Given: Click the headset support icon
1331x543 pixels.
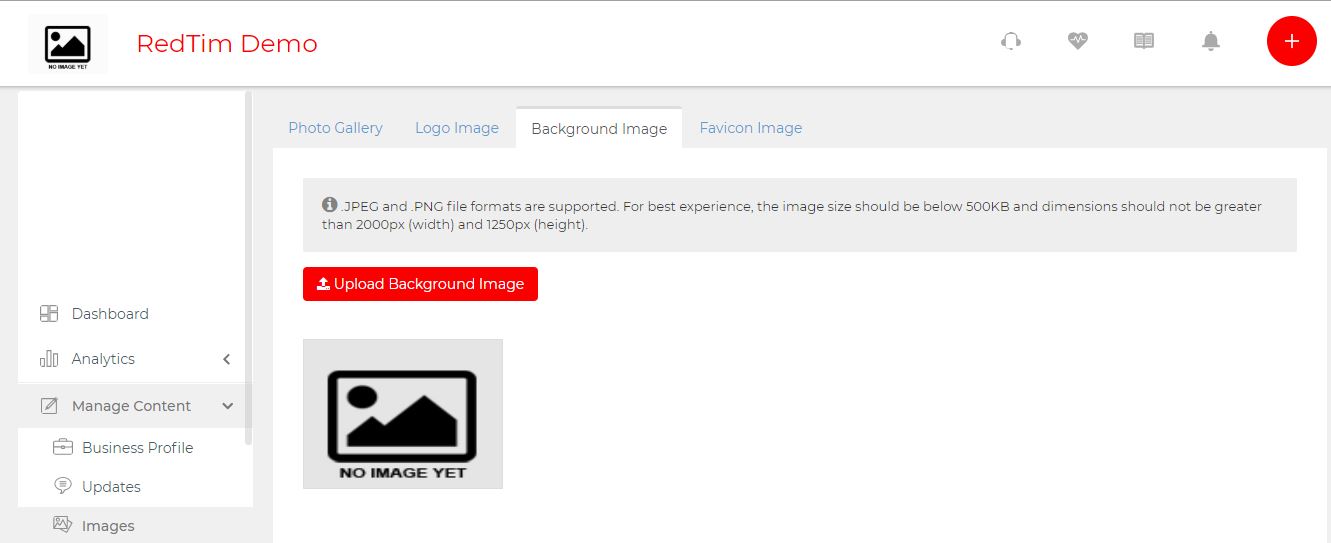Looking at the screenshot, I should point(1011,41).
